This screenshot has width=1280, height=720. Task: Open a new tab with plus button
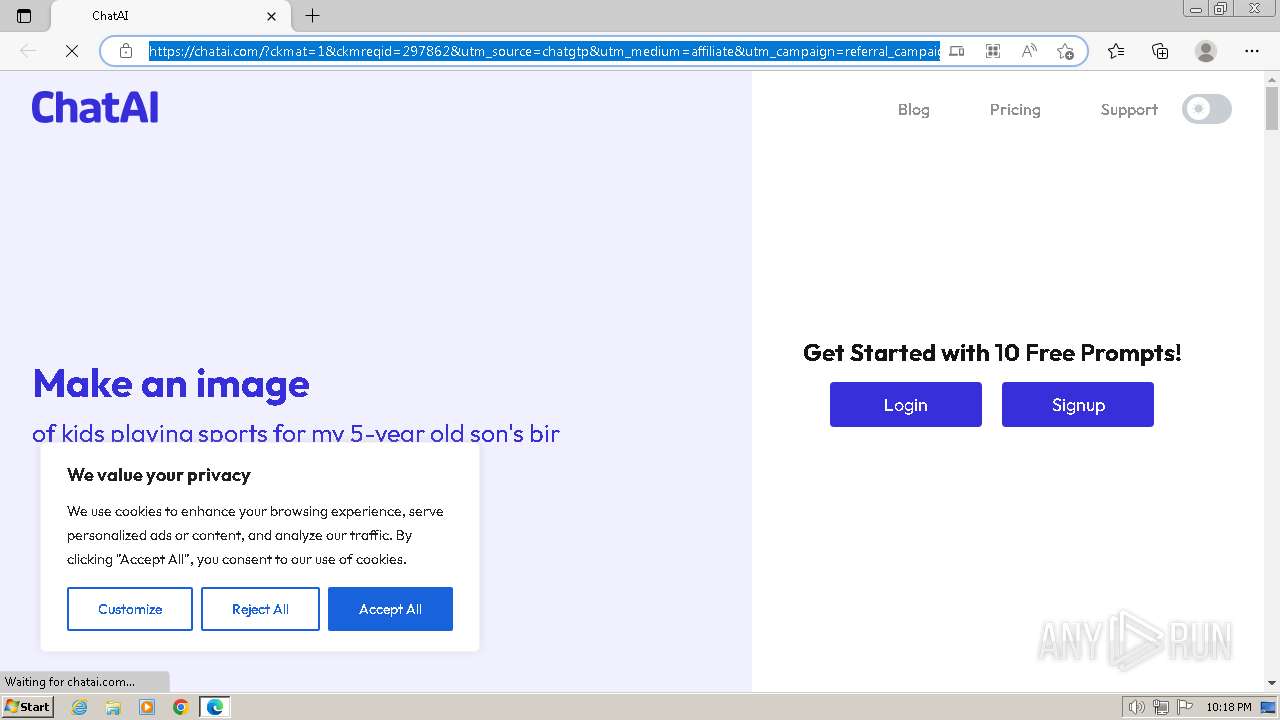(x=312, y=16)
